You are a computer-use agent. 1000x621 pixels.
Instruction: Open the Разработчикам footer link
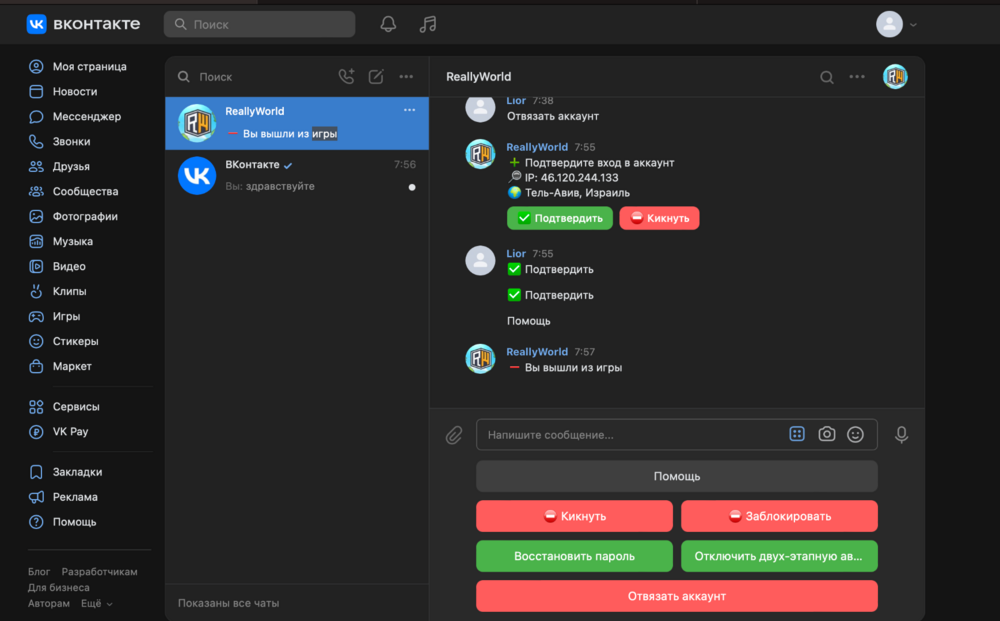tap(99, 572)
